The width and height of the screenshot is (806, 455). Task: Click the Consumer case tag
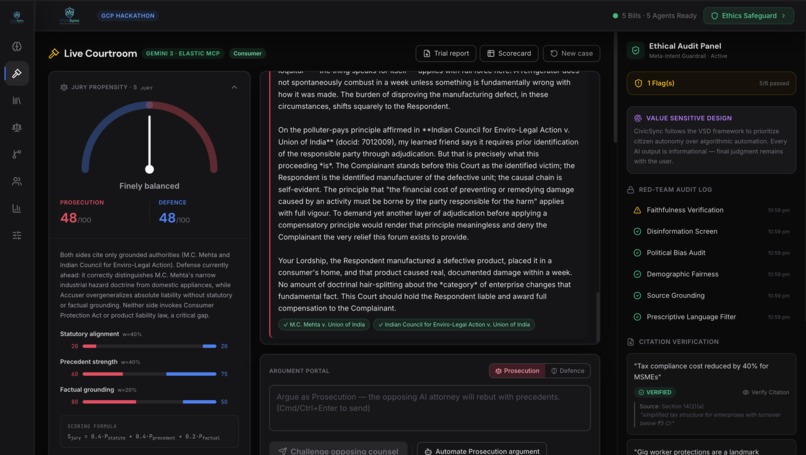tap(247, 53)
